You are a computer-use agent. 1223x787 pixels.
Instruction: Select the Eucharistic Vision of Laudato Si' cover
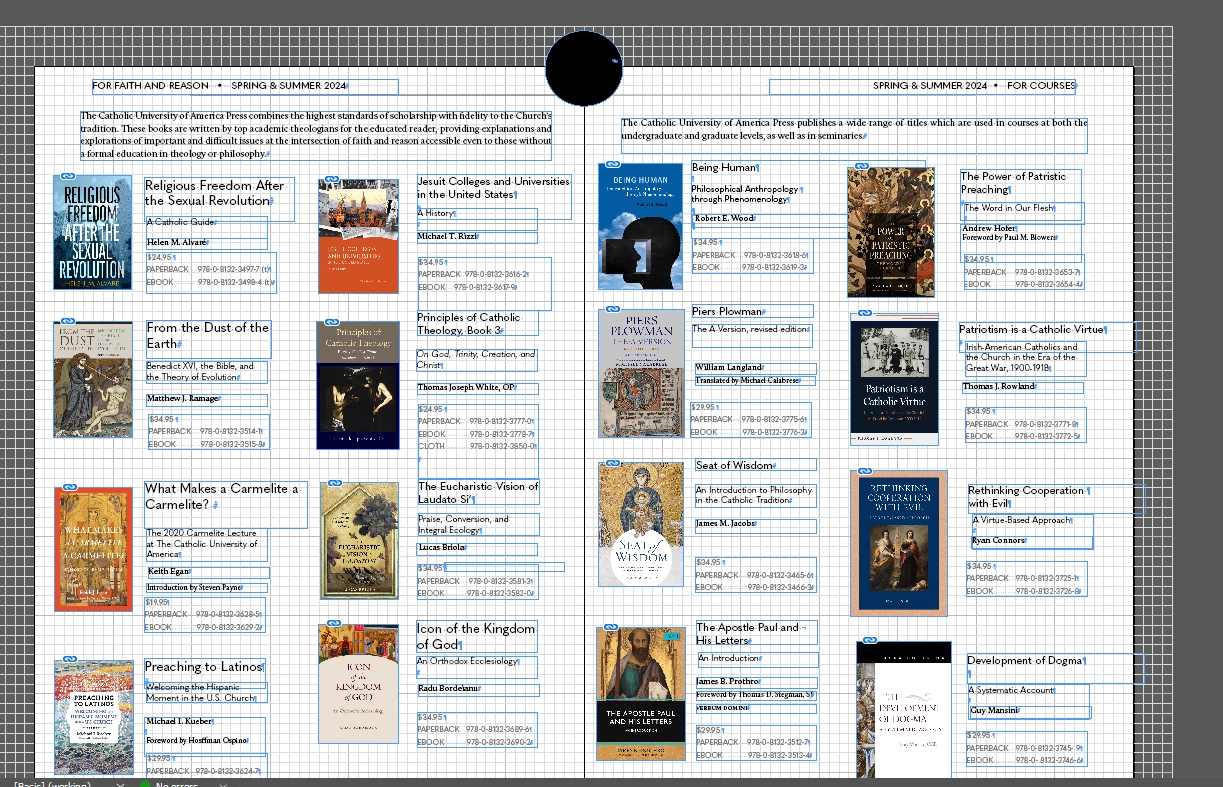pyautogui.click(x=359, y=541)
